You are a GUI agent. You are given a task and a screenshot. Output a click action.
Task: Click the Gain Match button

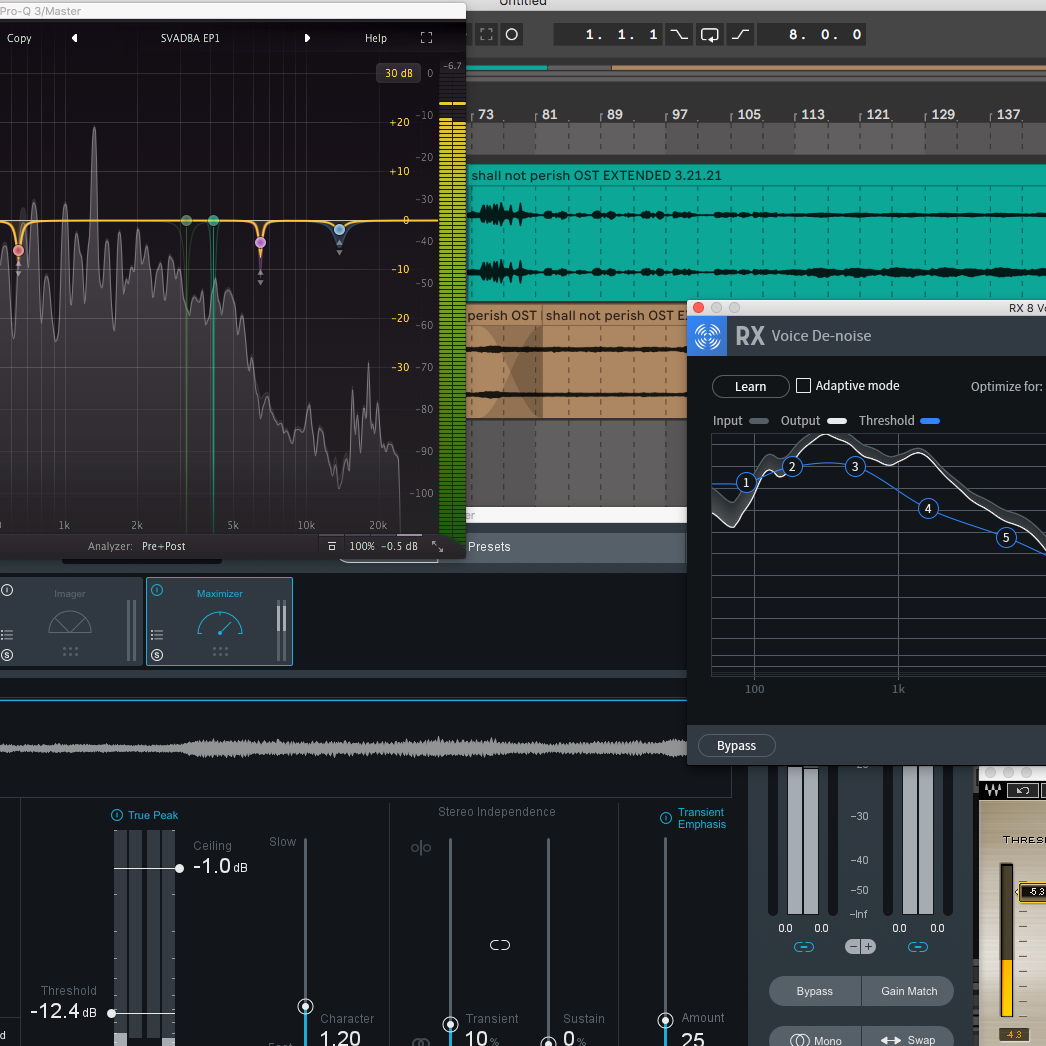909,991
